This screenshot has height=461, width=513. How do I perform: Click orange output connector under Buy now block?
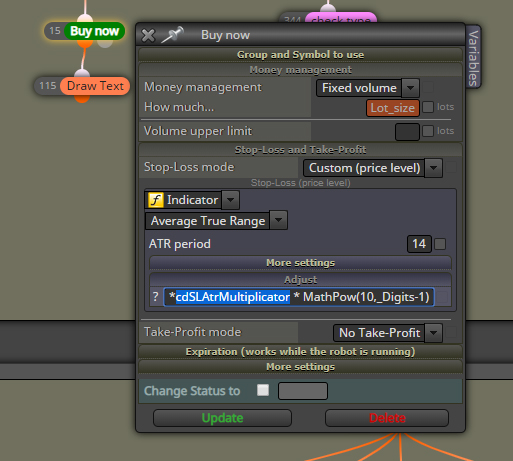(85, 43)
